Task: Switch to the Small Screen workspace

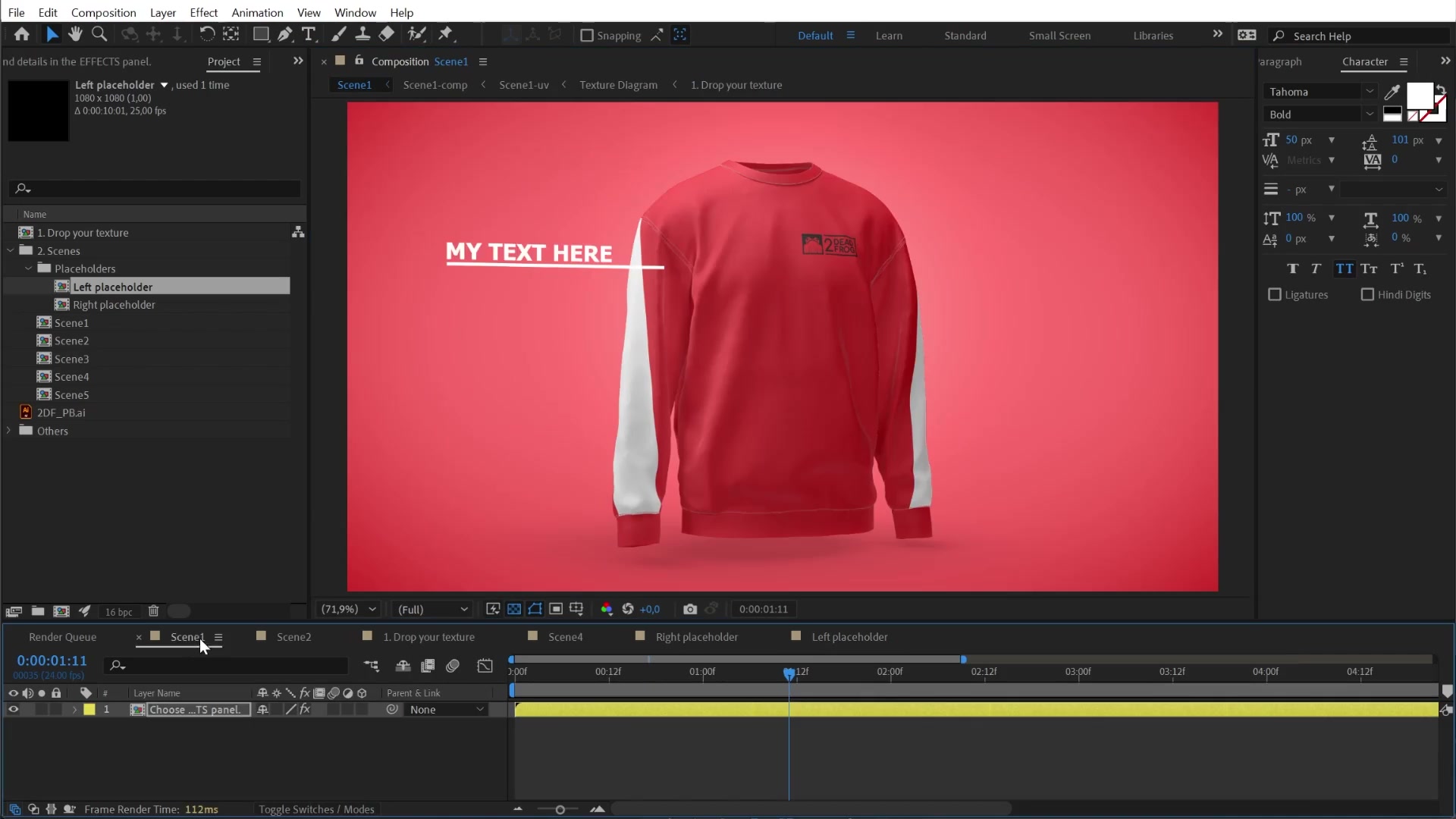Action: [x=1059, y=36]
